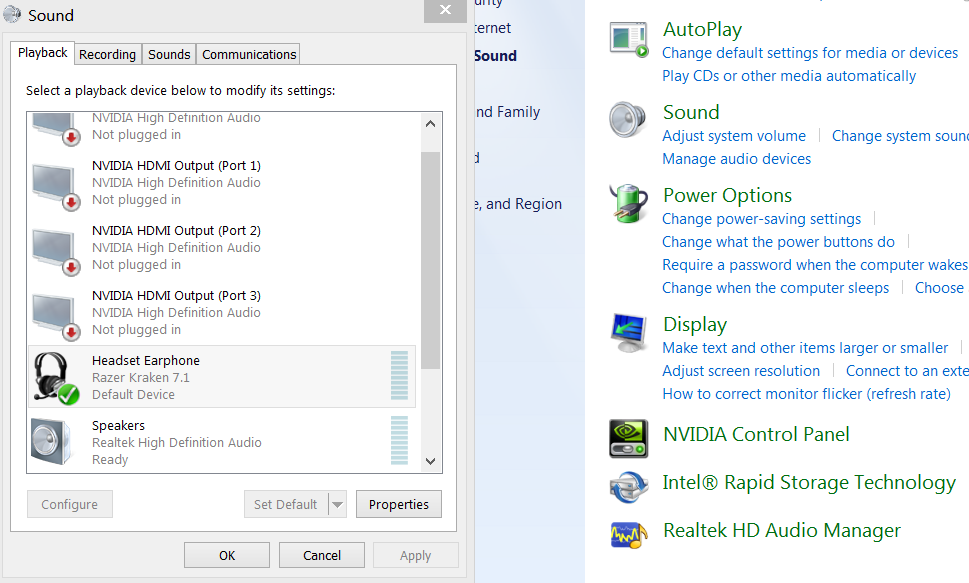Click the AutoPlay icon in Control Panel
This screenshot has width=969, height=583.
(629, 39)
